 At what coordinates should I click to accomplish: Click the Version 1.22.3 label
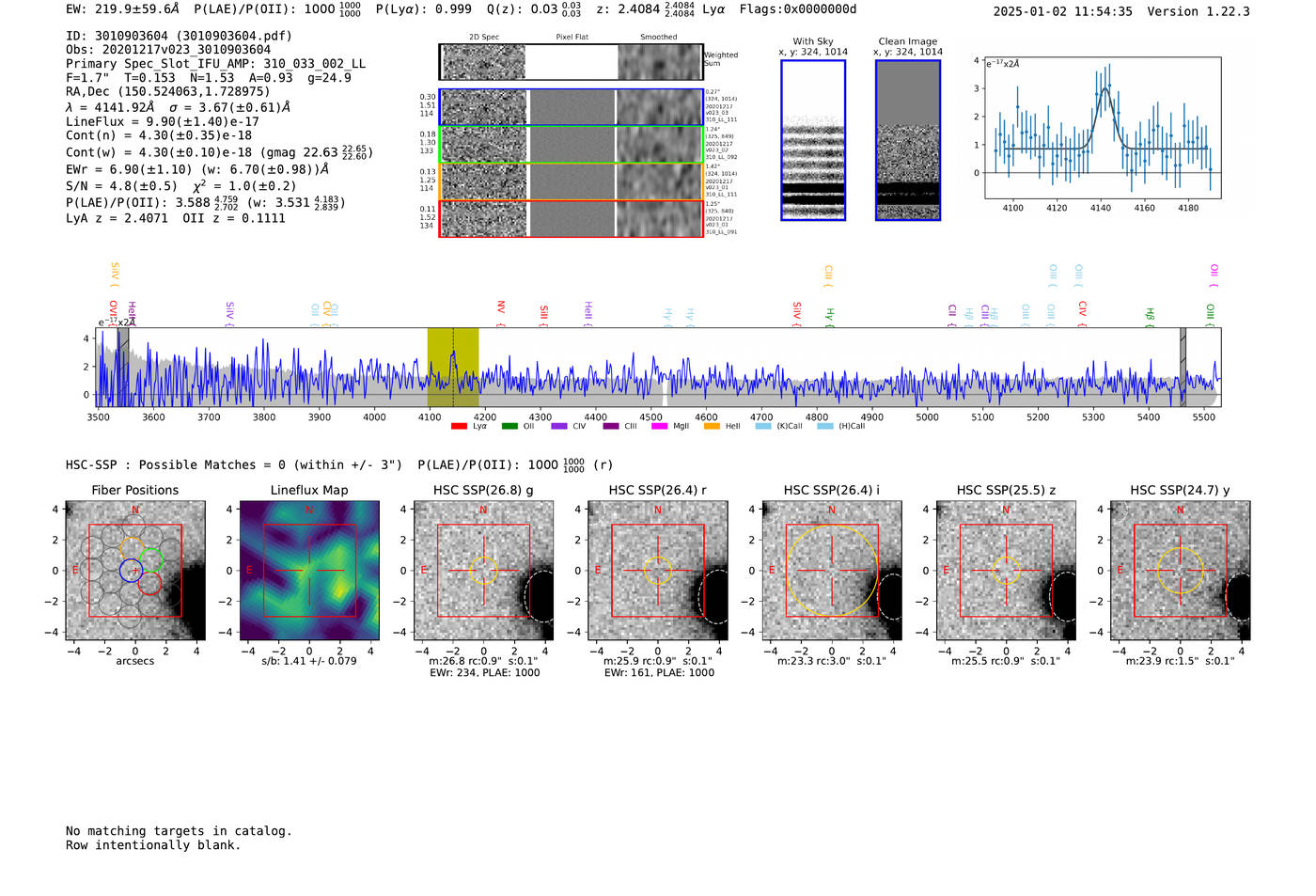pos(1198,11)
